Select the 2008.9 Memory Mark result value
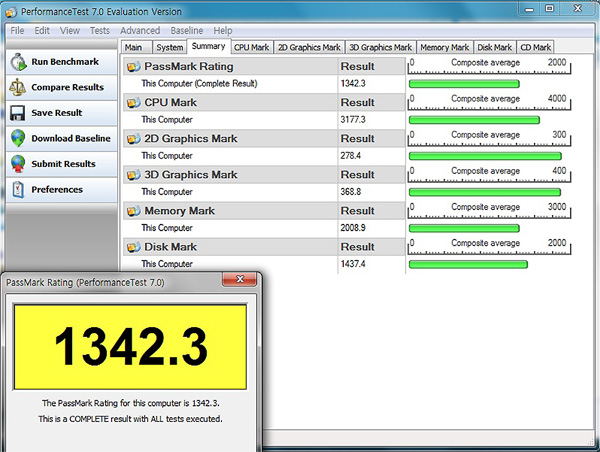The height and width of the screenshot is (452, 600). pyautogui.click(x=353, y=228)
